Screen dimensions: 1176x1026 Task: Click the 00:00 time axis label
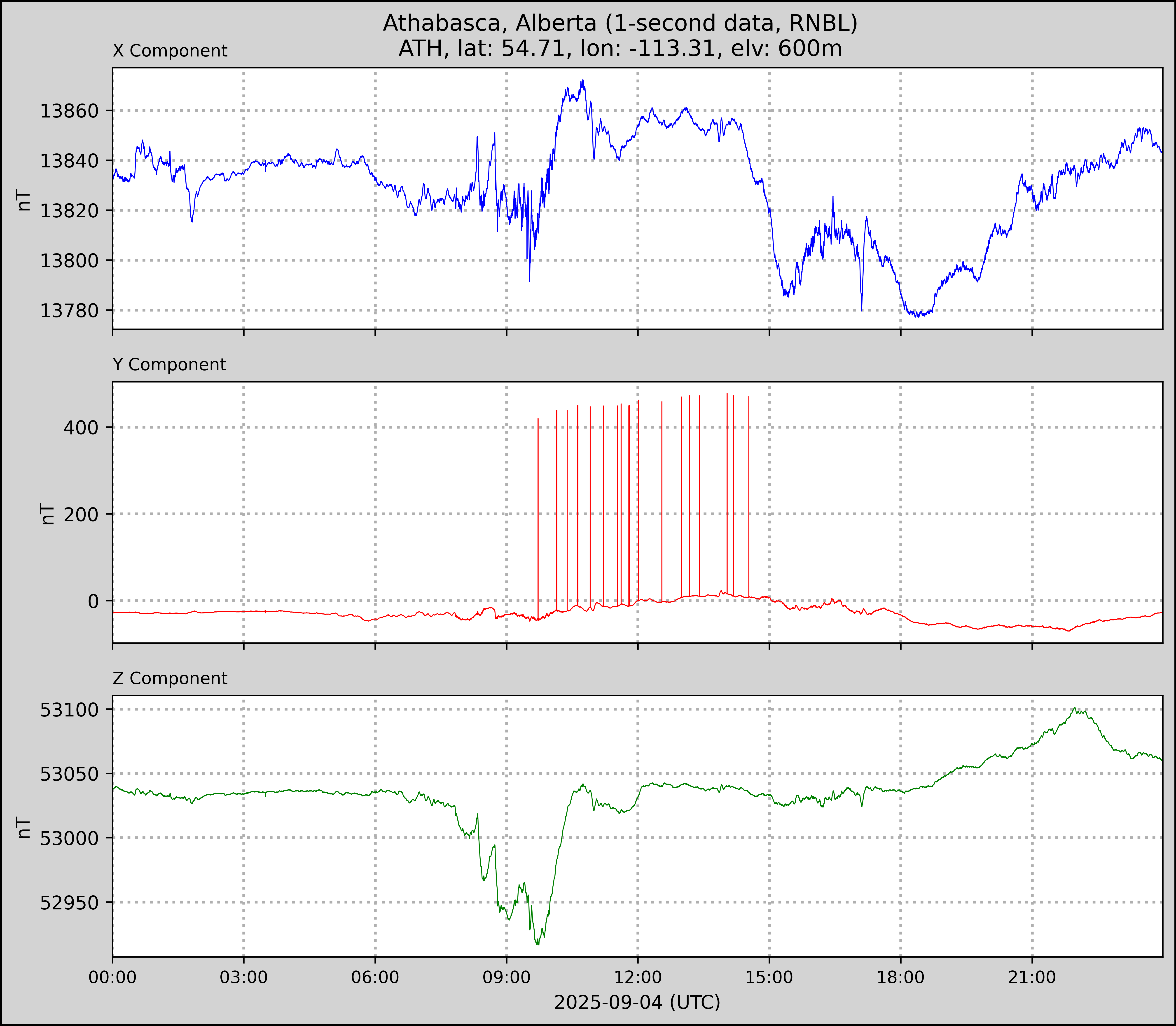(x=113, y=977)
